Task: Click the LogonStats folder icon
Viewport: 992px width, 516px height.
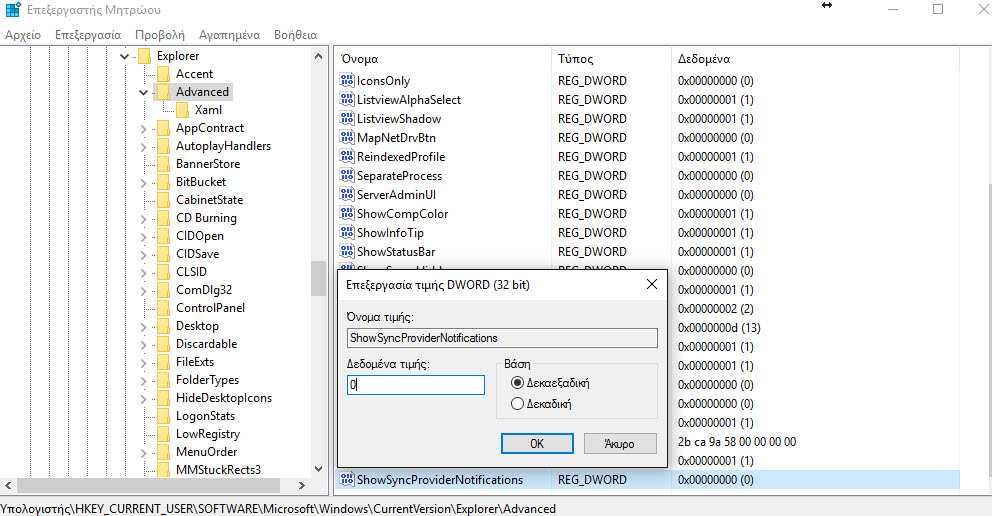Action: (x=163, y=416)
